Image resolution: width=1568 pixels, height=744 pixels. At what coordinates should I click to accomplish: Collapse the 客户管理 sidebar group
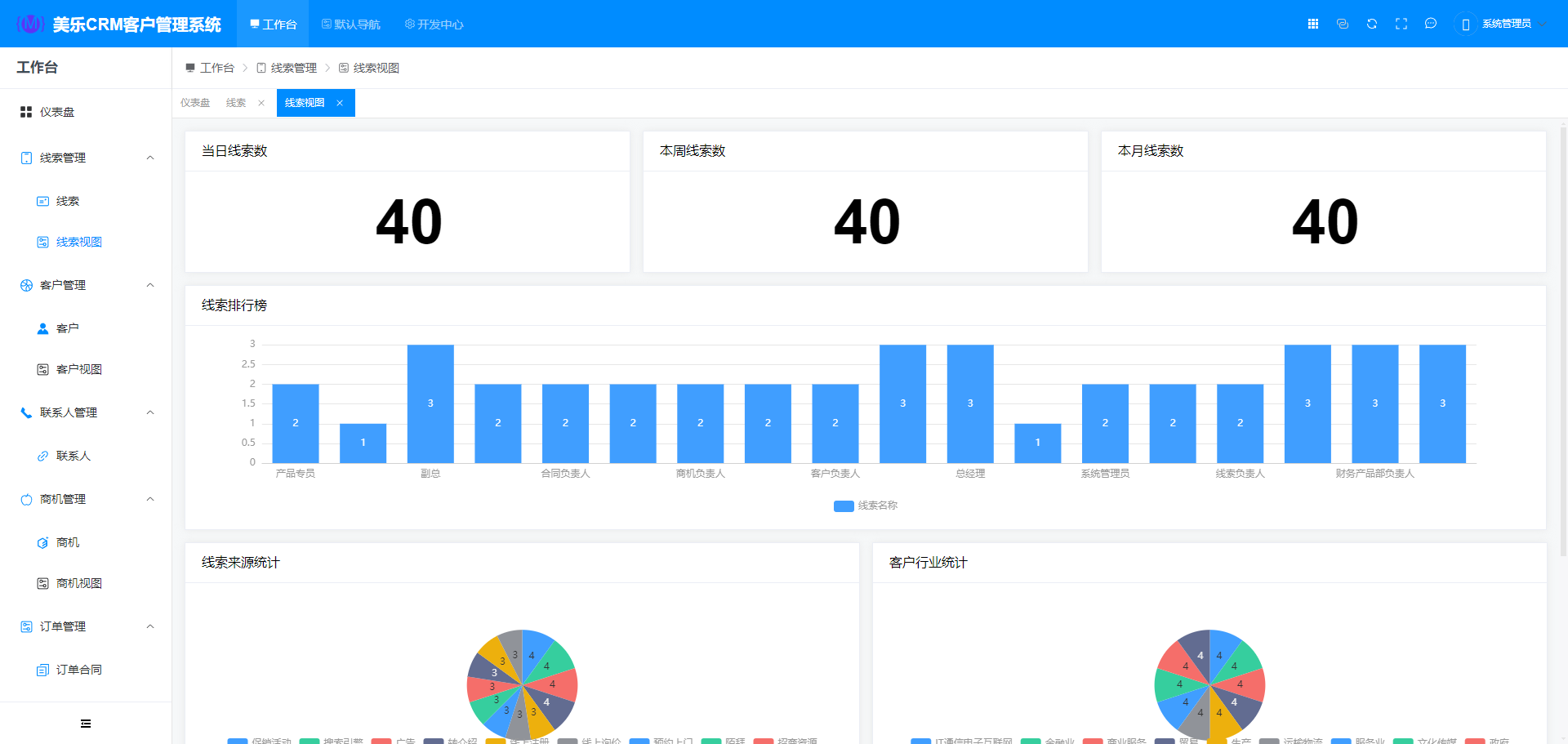click(150, 285)
